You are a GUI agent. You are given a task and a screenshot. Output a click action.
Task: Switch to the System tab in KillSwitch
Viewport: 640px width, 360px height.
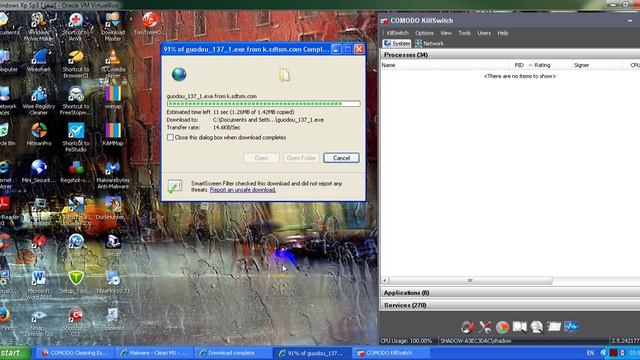397,43
